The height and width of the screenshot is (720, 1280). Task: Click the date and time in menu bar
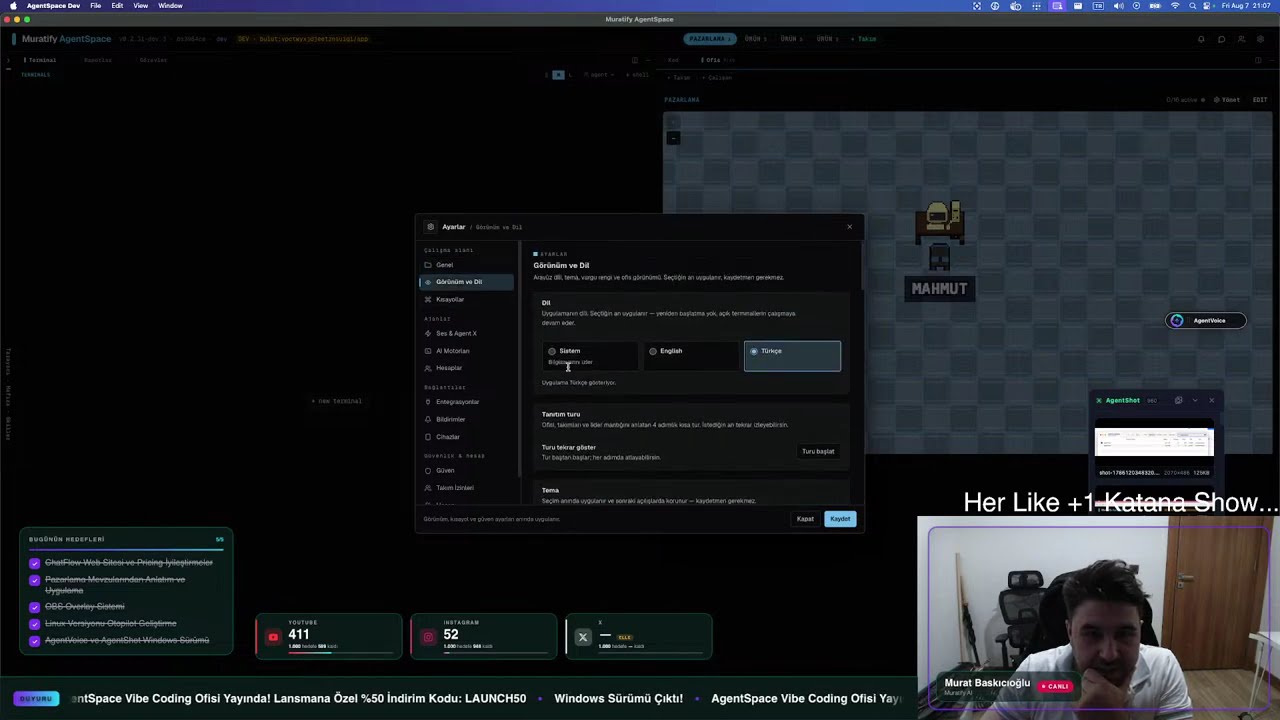(x=1247, y=6)
